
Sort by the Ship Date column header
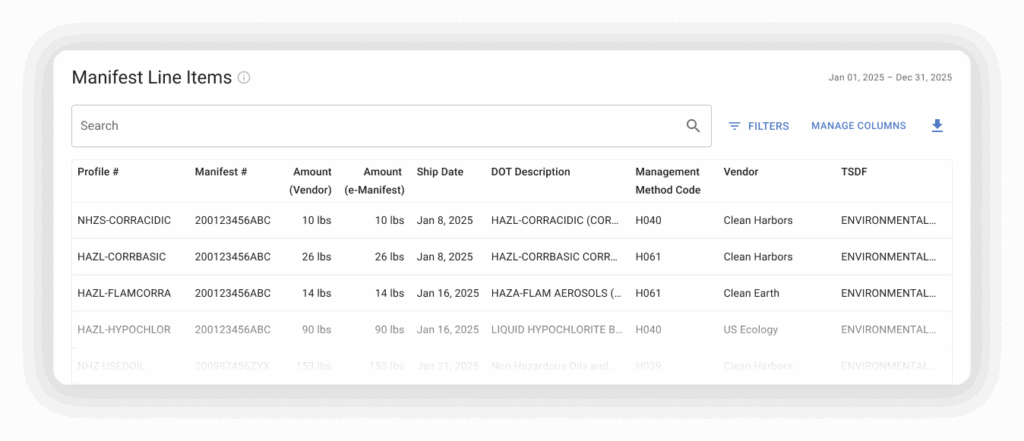click(440, 172)
